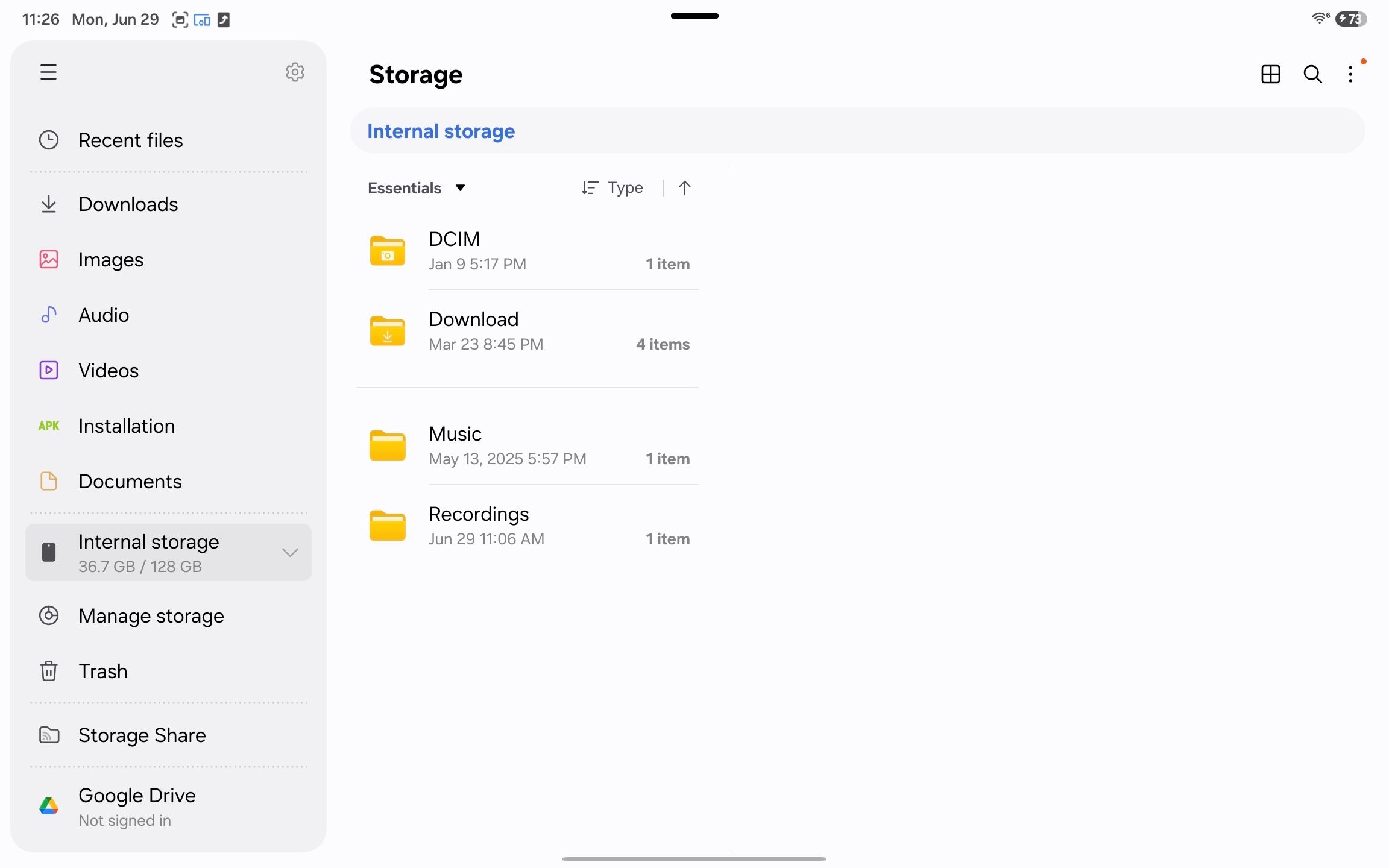Click the Downloads arrow icon

click(x=49, y=204)
